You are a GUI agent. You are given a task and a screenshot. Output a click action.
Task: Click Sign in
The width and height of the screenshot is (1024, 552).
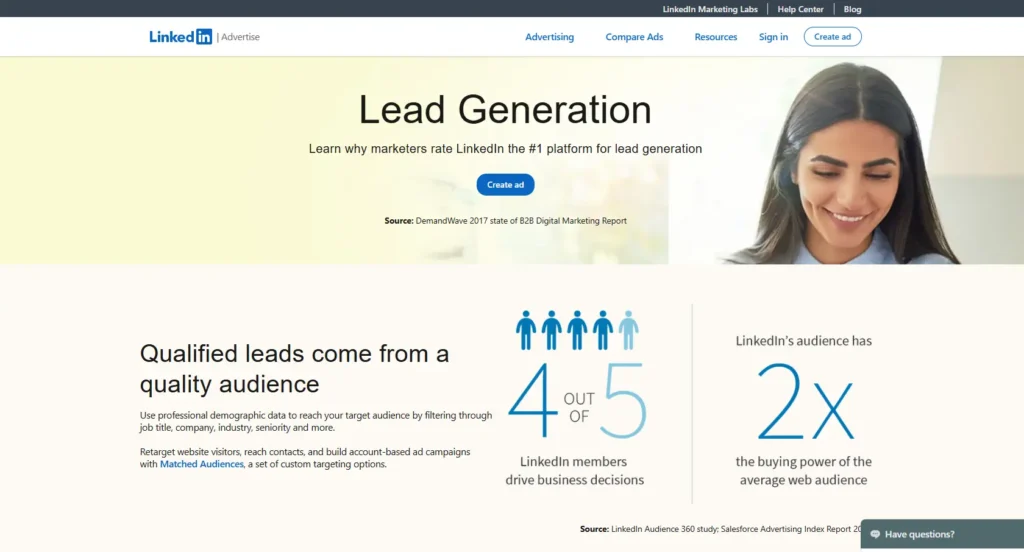773,37
